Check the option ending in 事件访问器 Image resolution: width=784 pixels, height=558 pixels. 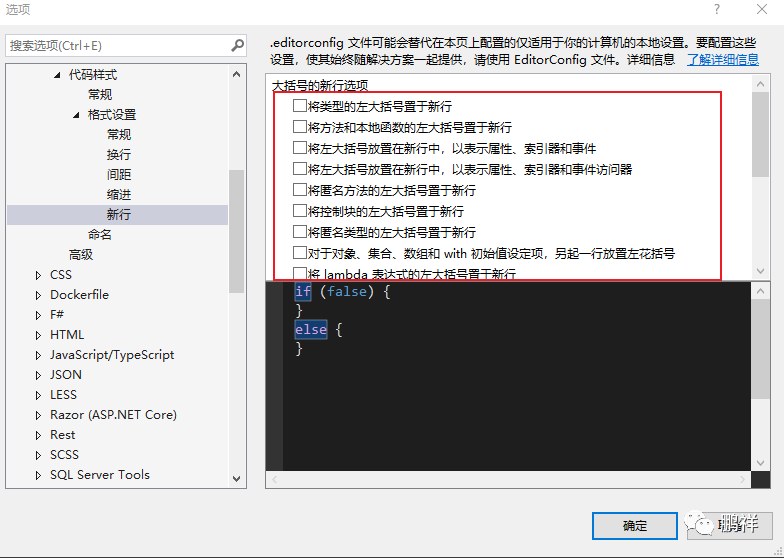(300, 168)
